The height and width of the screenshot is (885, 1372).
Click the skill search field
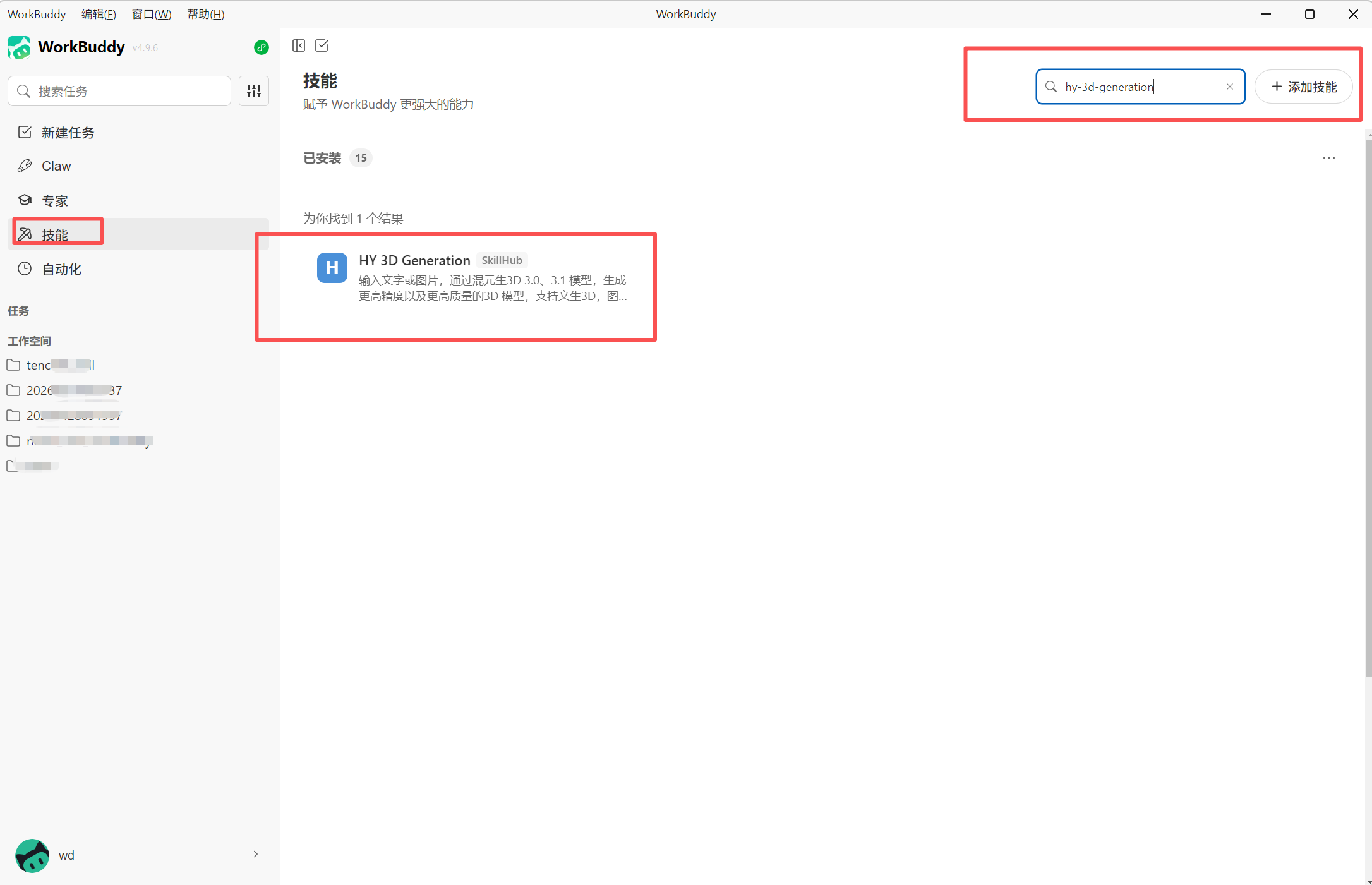pyautogui.click(x=1140, y=87)
